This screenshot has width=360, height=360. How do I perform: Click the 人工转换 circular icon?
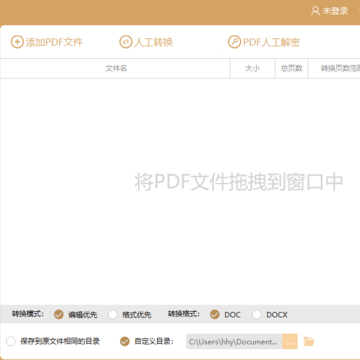tap(126, 42)
